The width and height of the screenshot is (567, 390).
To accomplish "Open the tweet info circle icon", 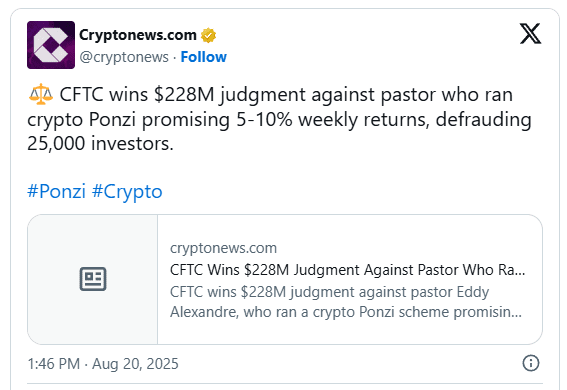I will 531,363.
